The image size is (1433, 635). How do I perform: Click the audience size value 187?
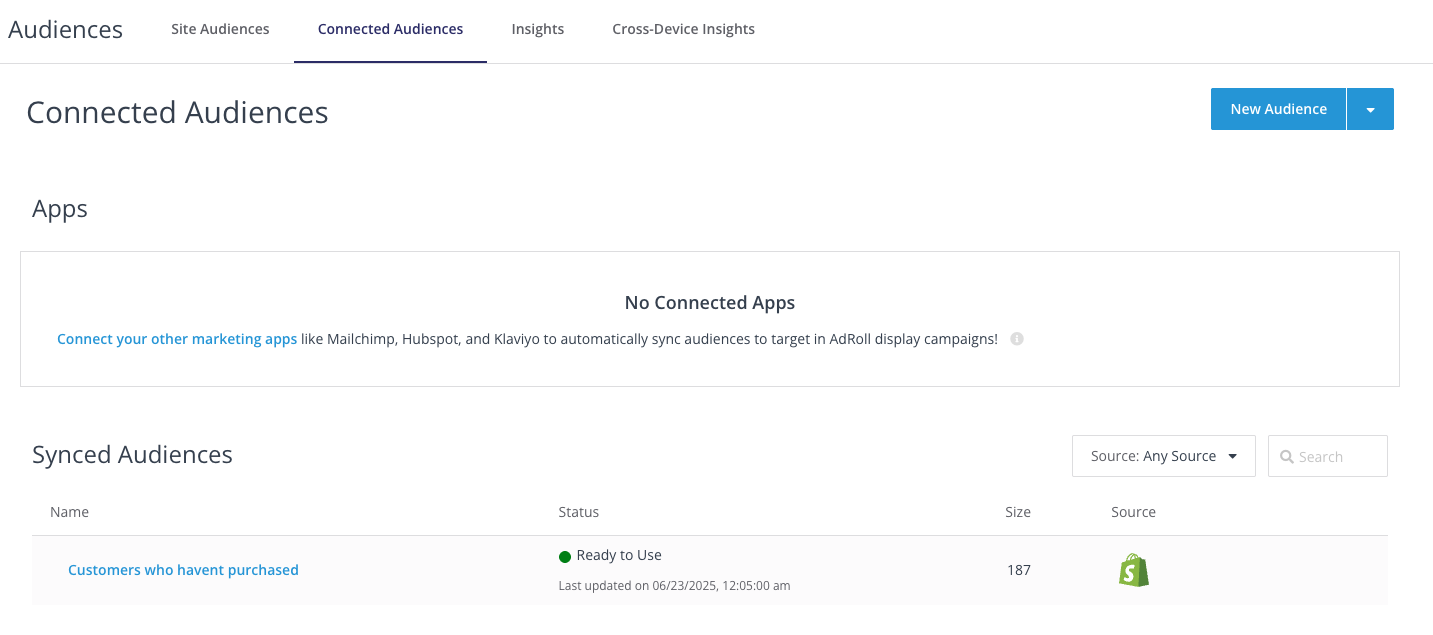coord(1018,570)
